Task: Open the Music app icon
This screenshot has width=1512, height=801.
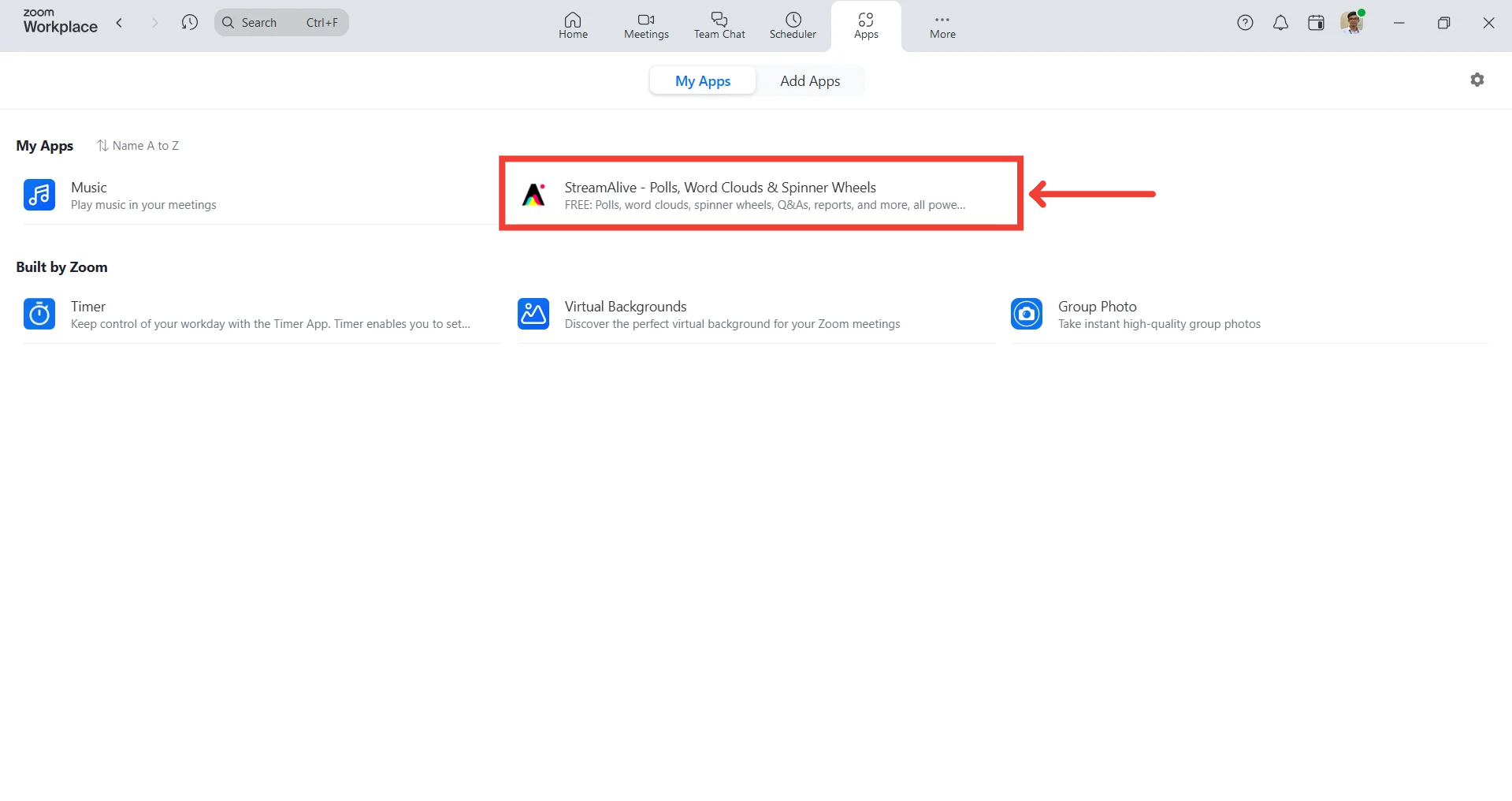Action: pyautogui.click(x=39, y=195)
